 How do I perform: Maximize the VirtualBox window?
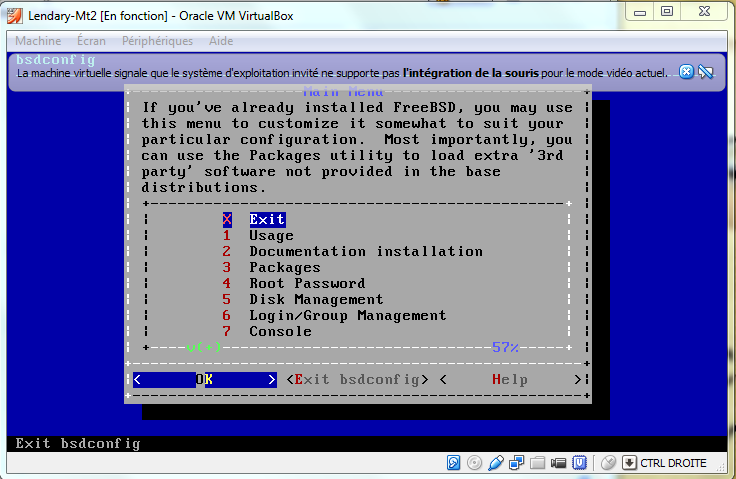tap(667, 12)
